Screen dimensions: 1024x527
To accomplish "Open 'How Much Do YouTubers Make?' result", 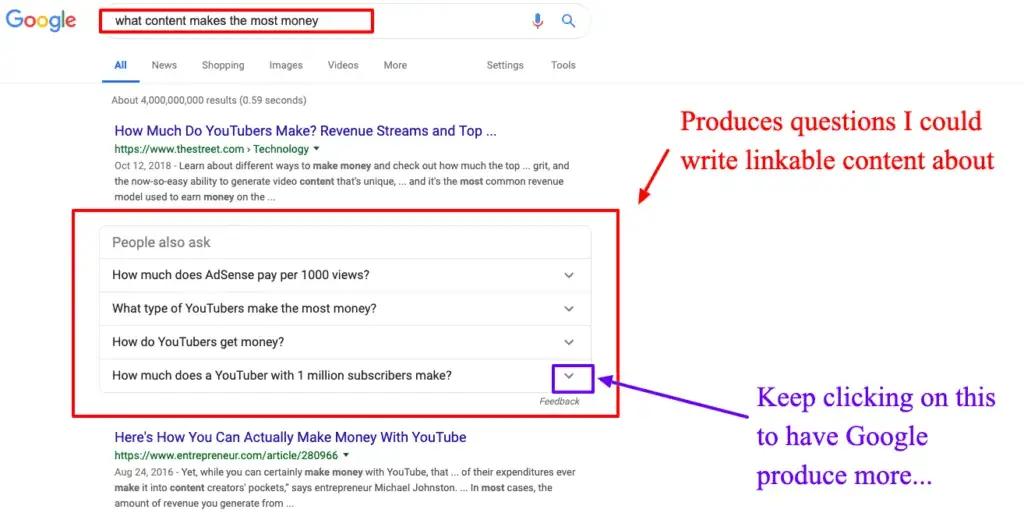I will click(x=305, y=131).
